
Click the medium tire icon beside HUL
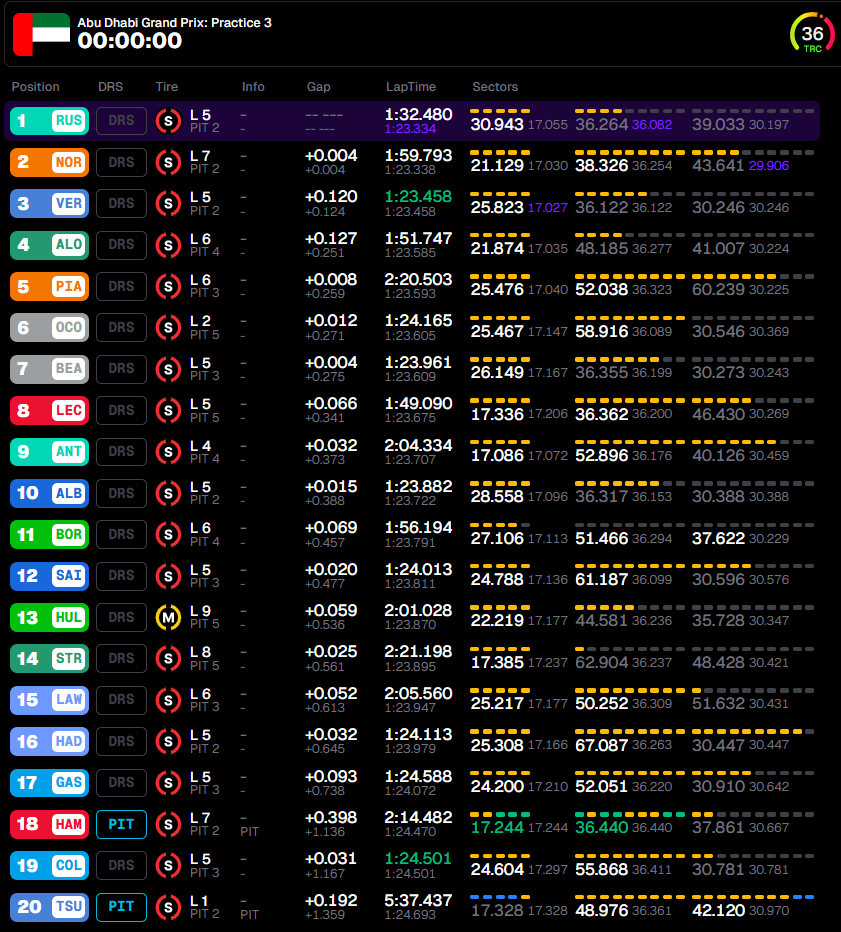coord(166,617)
